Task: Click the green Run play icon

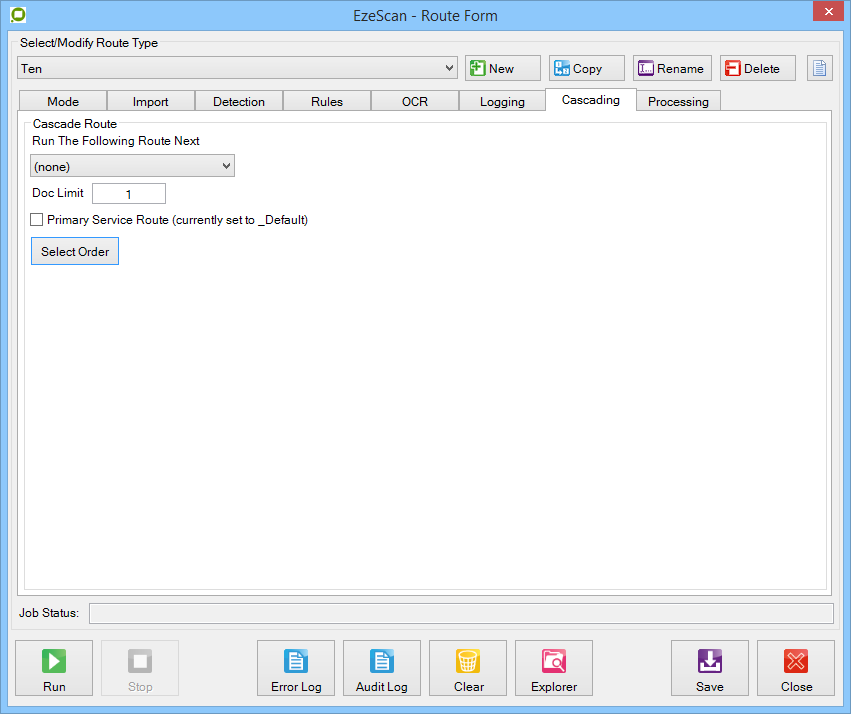Action: (54, 661)
